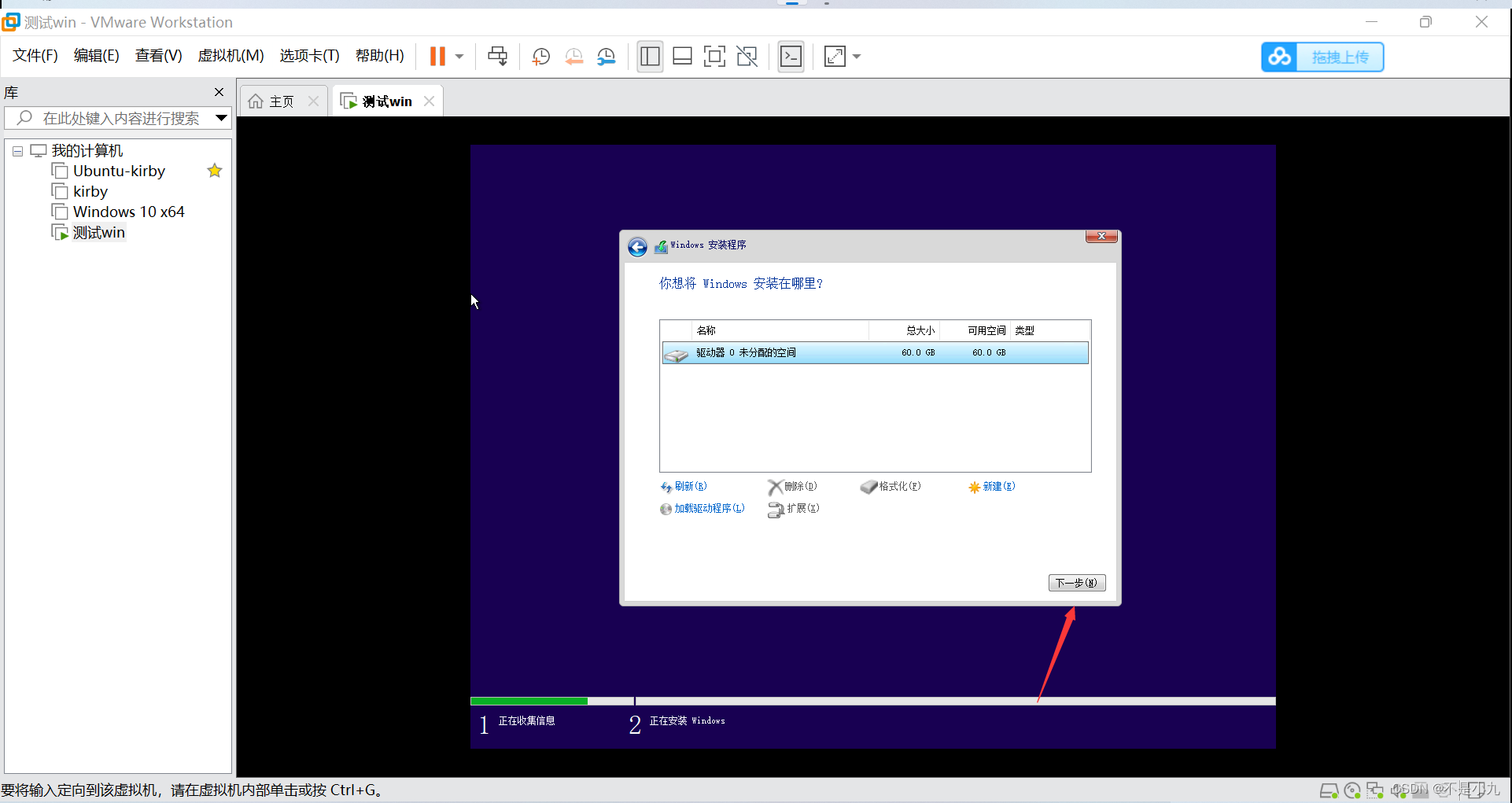Screen dimensions: 1512x803
Task: Open the 虚拟机(M) menu
Action: click(230, 56)
